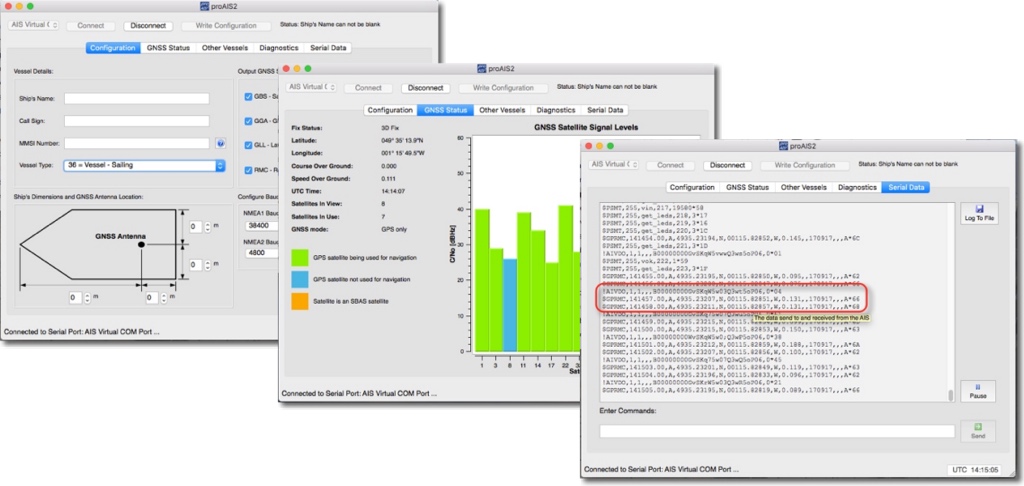Click into the Call Sign field
1024x486 pixels.
click(136, 121)
